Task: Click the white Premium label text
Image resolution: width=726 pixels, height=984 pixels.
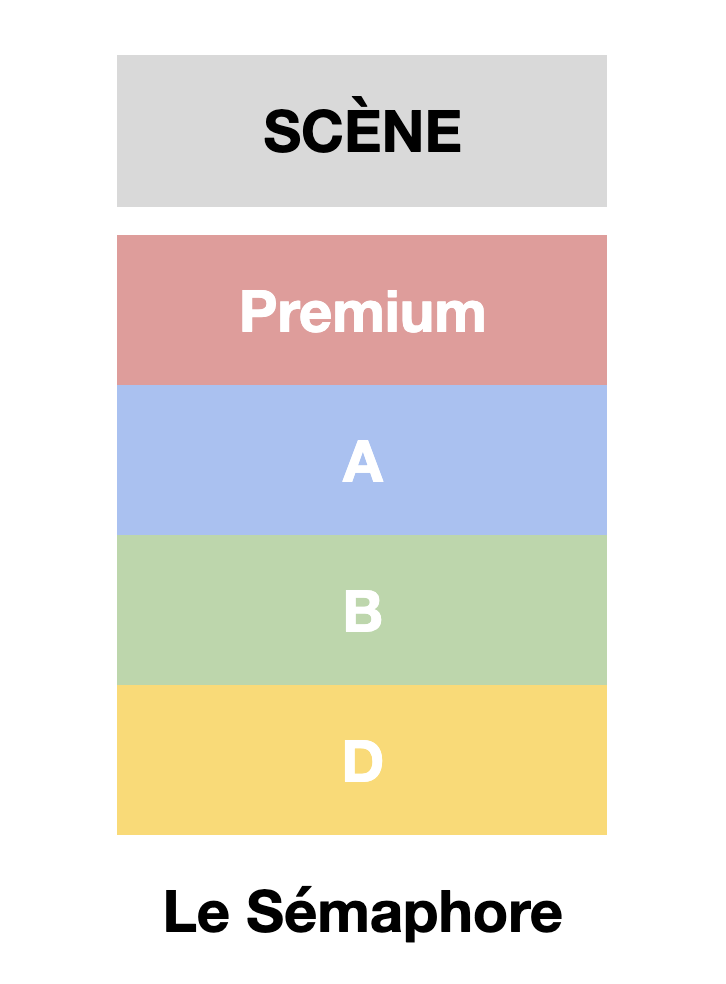Action: [362, 312]
